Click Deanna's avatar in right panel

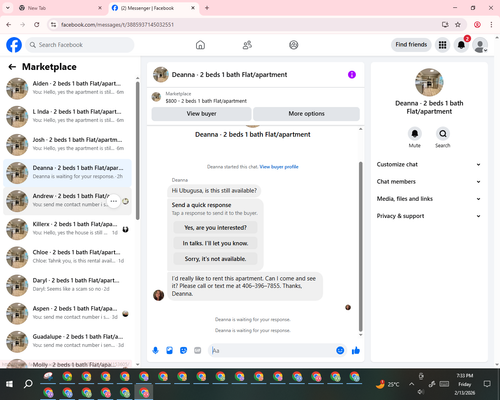[429, 82]
